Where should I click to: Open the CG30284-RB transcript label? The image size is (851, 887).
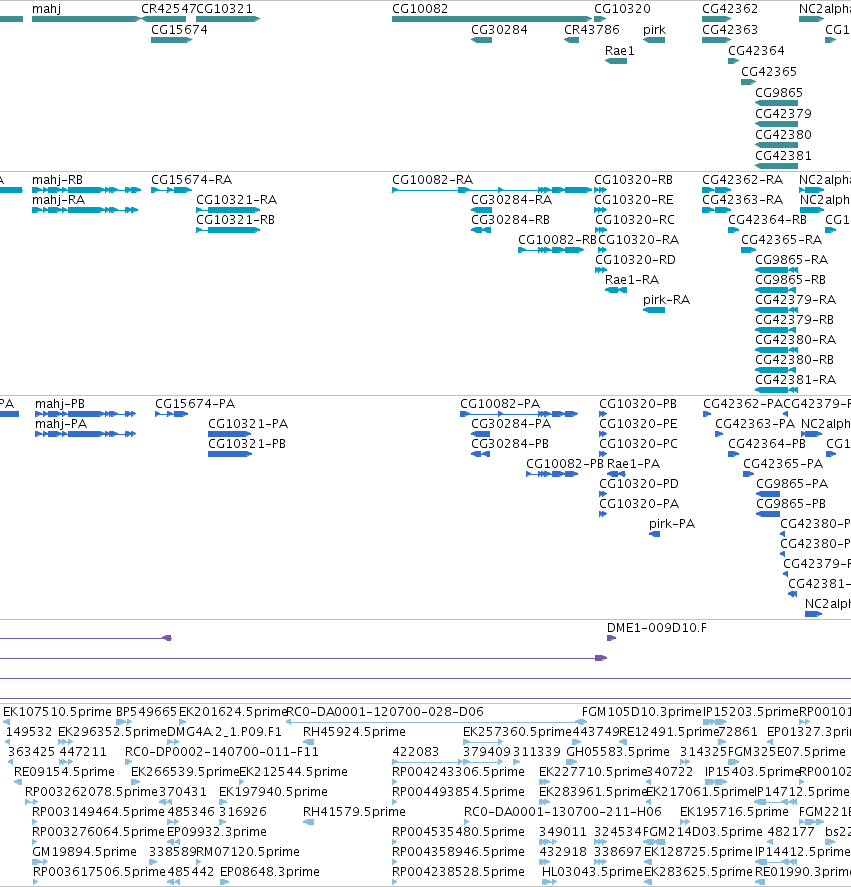[510, 219]
